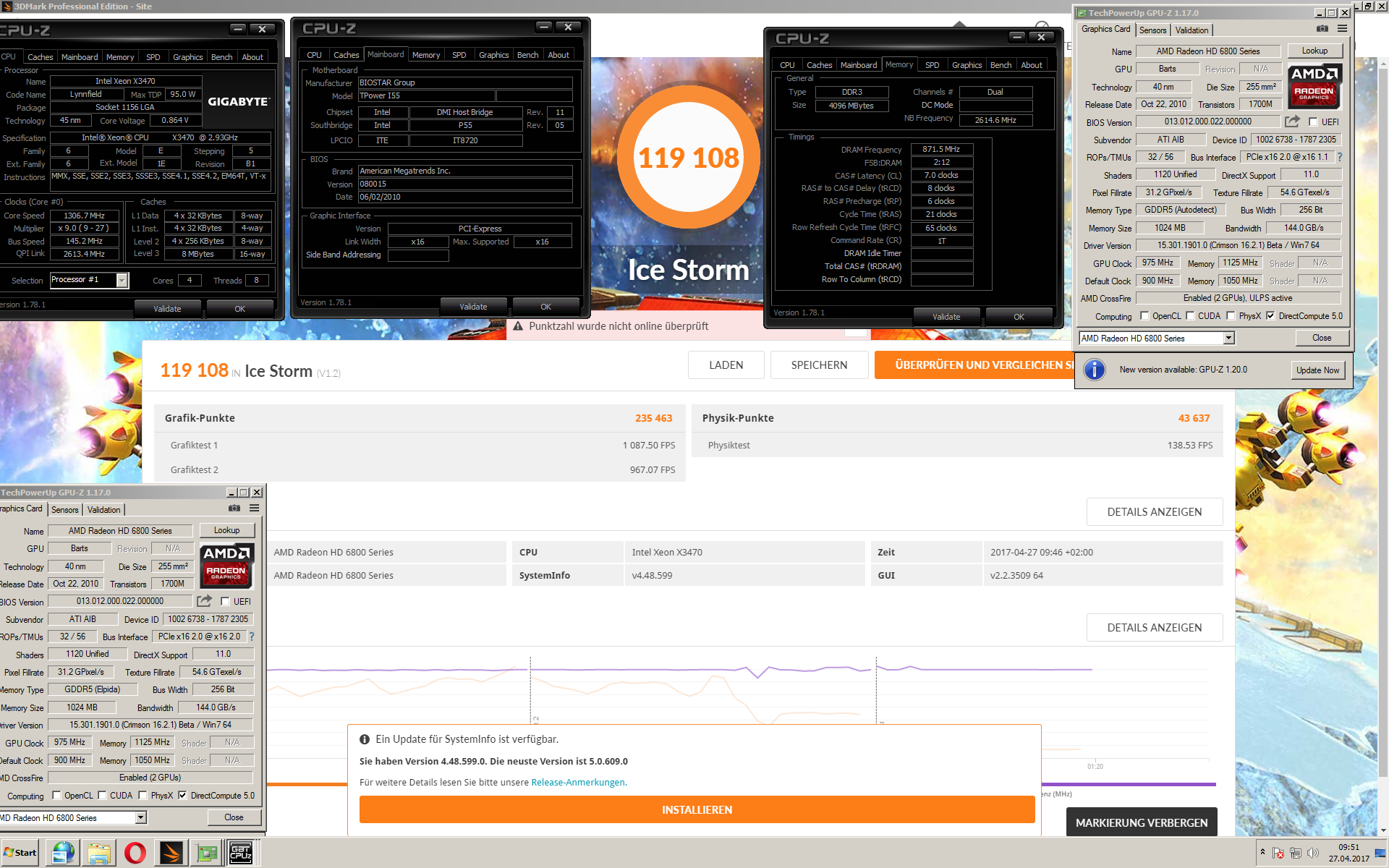The height and width of the screenshot is (868, 1389).
Task: Click Lookup button in top-right GPU-Z
Action: tap(1314, 51)
